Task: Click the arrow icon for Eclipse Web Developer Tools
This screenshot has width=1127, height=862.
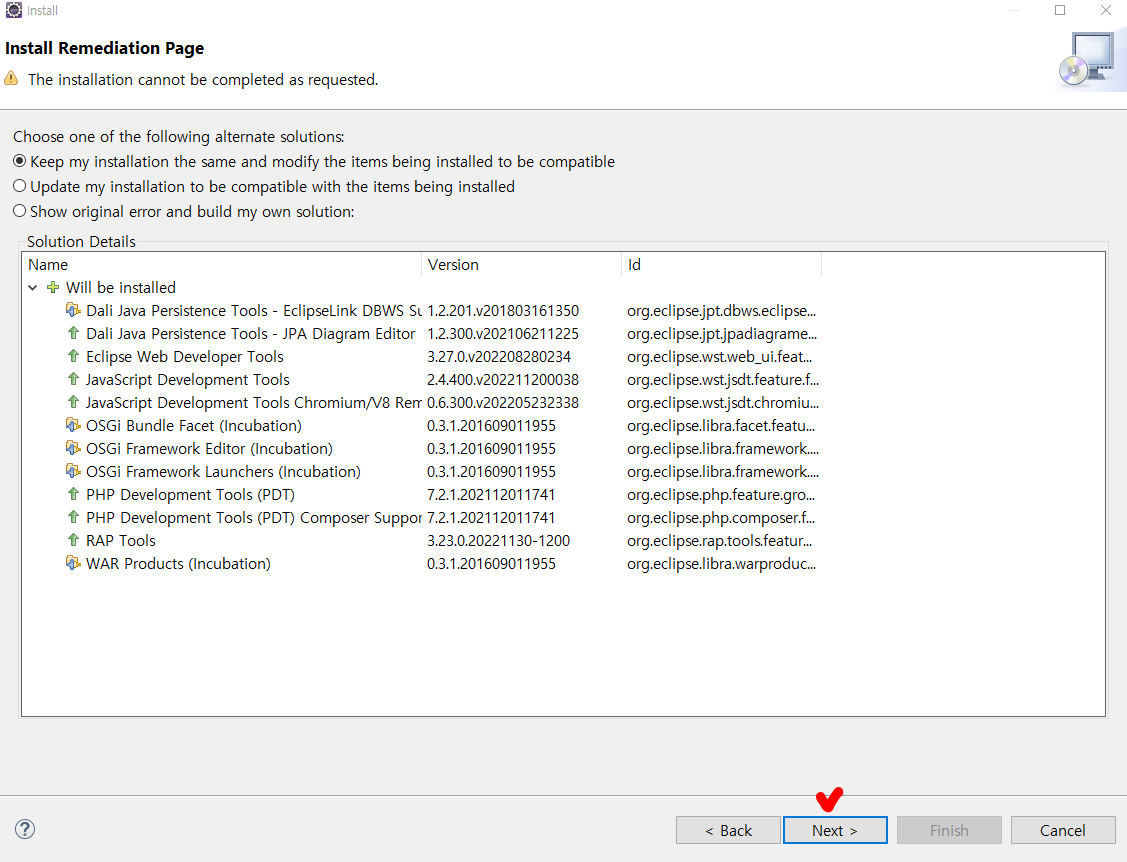Action: 73,356
